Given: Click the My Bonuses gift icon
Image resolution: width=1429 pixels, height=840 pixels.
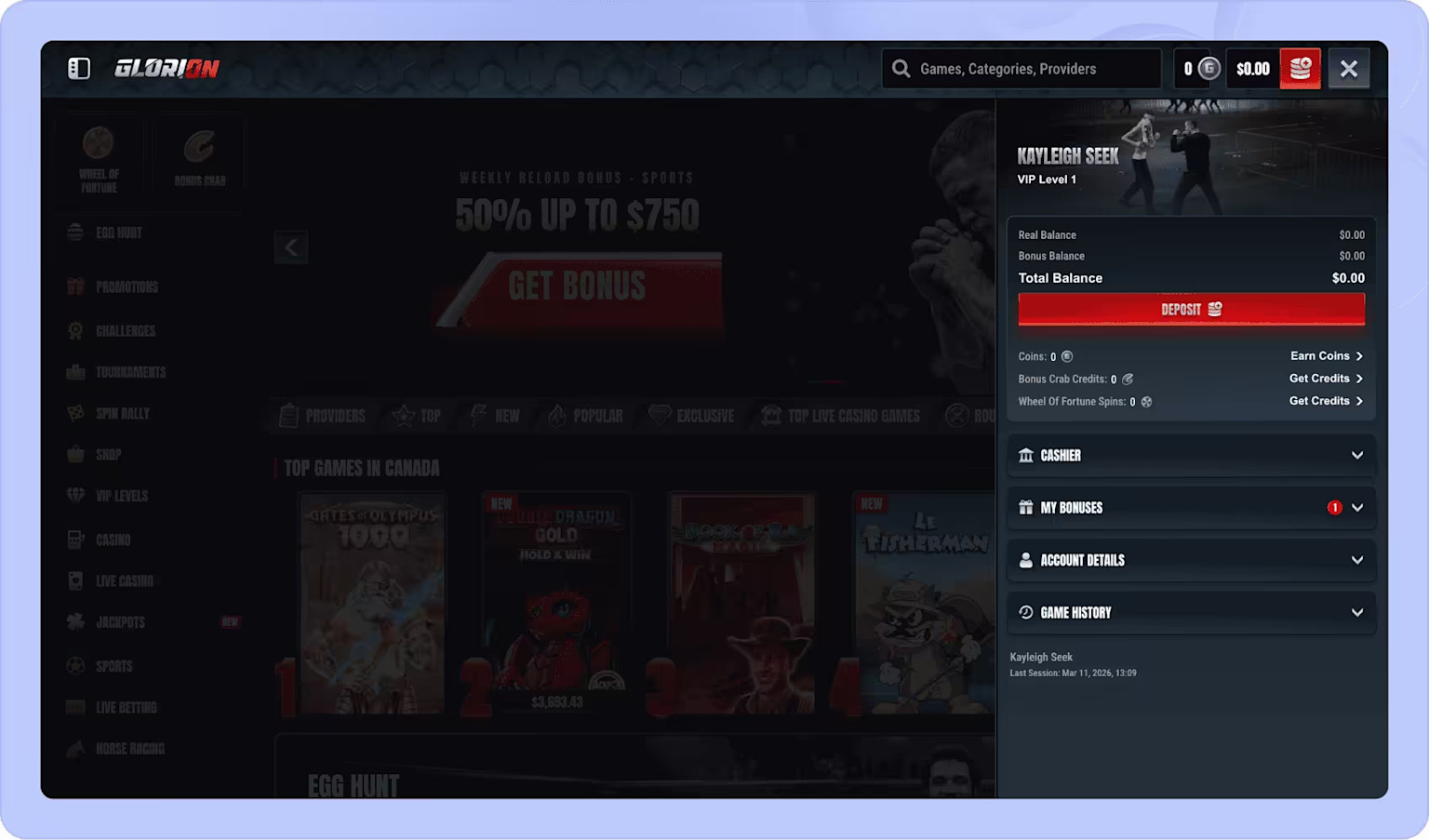Looking at the screenshot, I should [1026, 508].
